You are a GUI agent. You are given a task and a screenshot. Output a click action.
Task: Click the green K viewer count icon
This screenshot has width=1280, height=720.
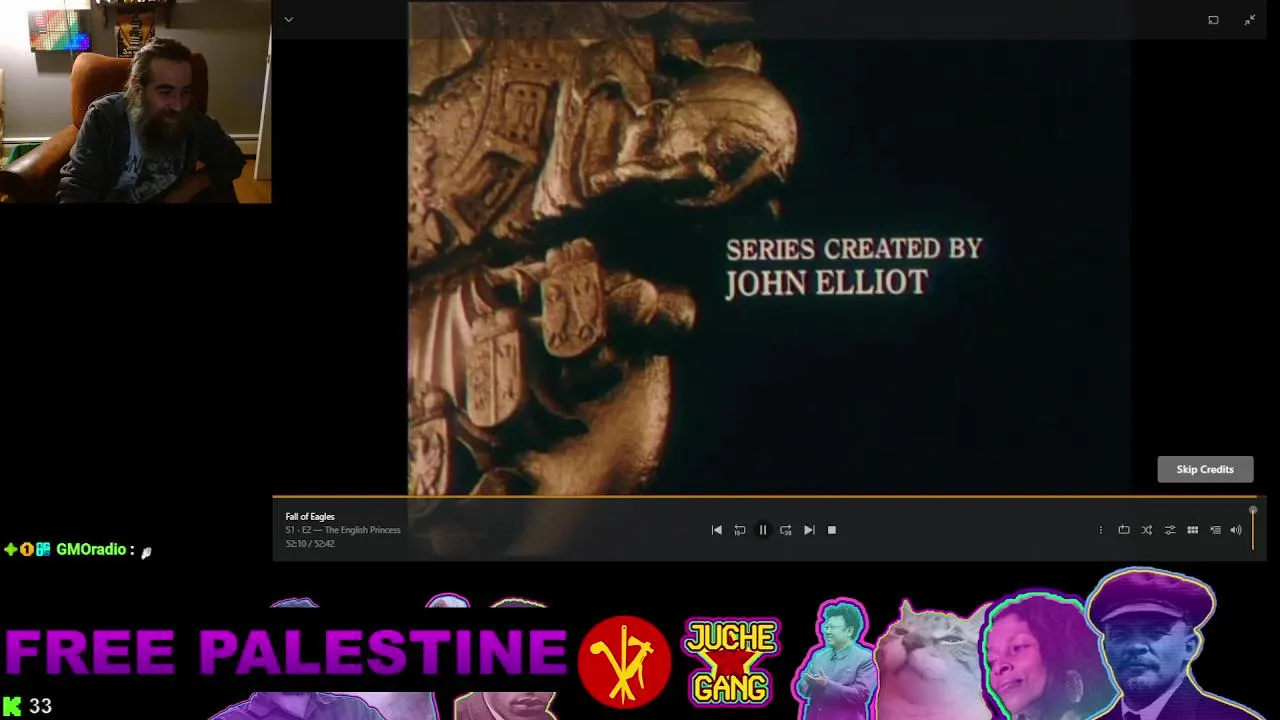click(x=12, y=706)
